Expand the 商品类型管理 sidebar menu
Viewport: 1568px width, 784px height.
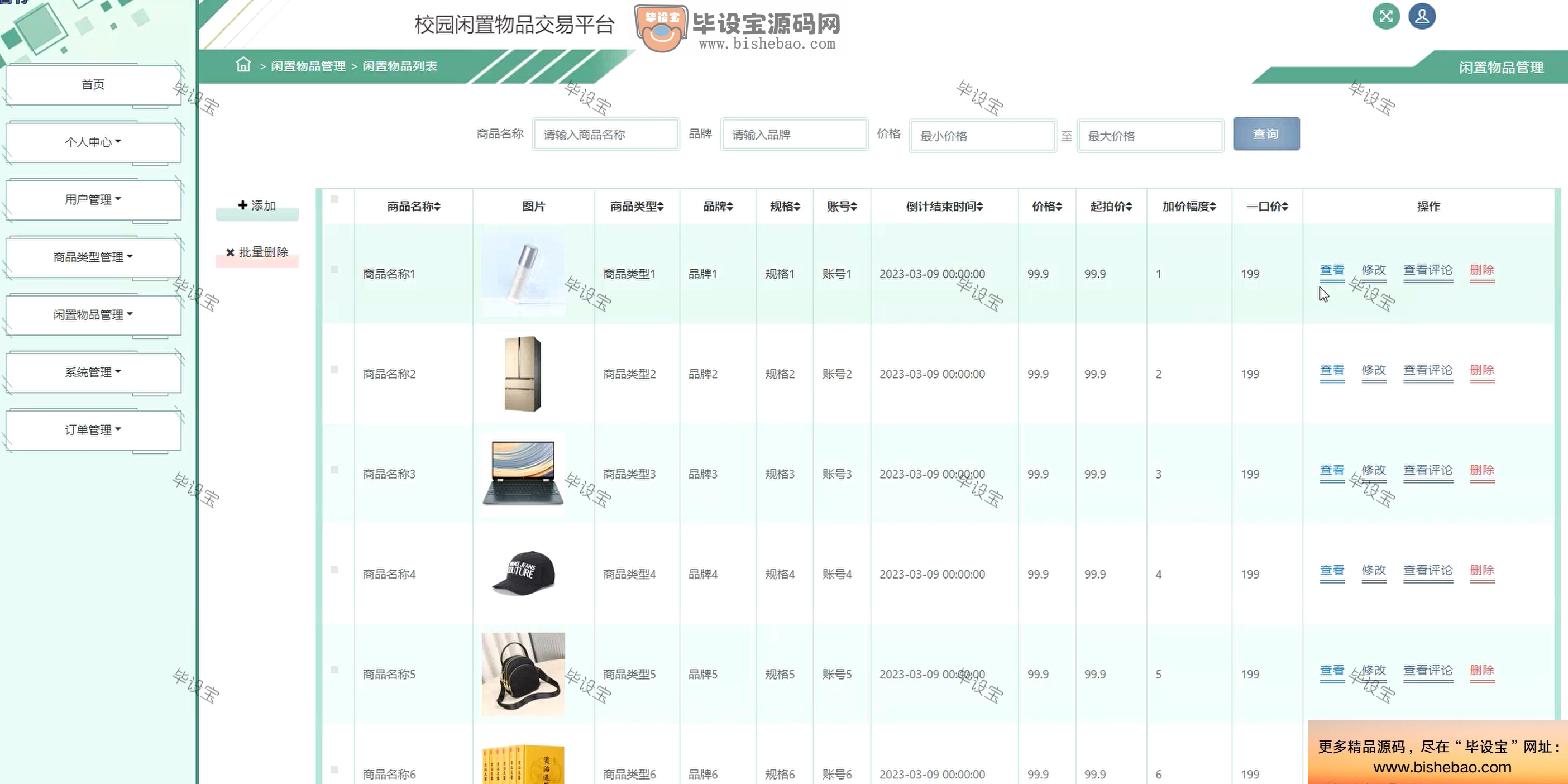pos(93,257)
